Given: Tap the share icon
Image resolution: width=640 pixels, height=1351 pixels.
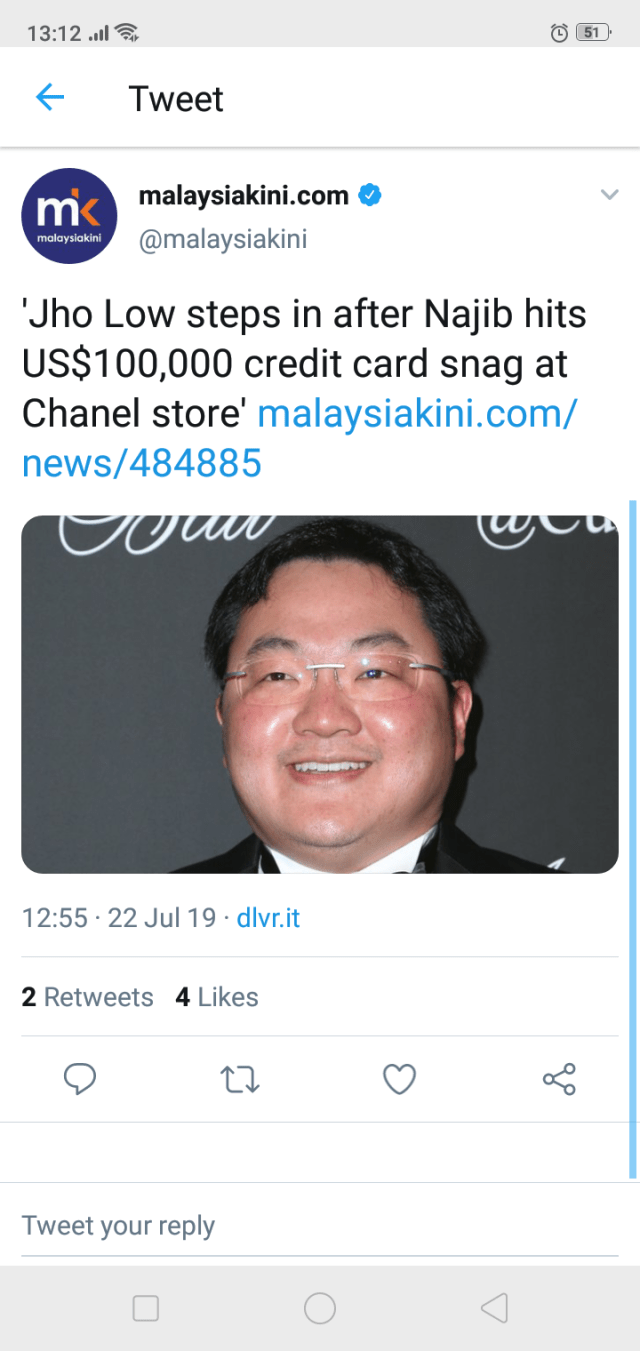Looking at the screenshot, I should [559, 1079].
